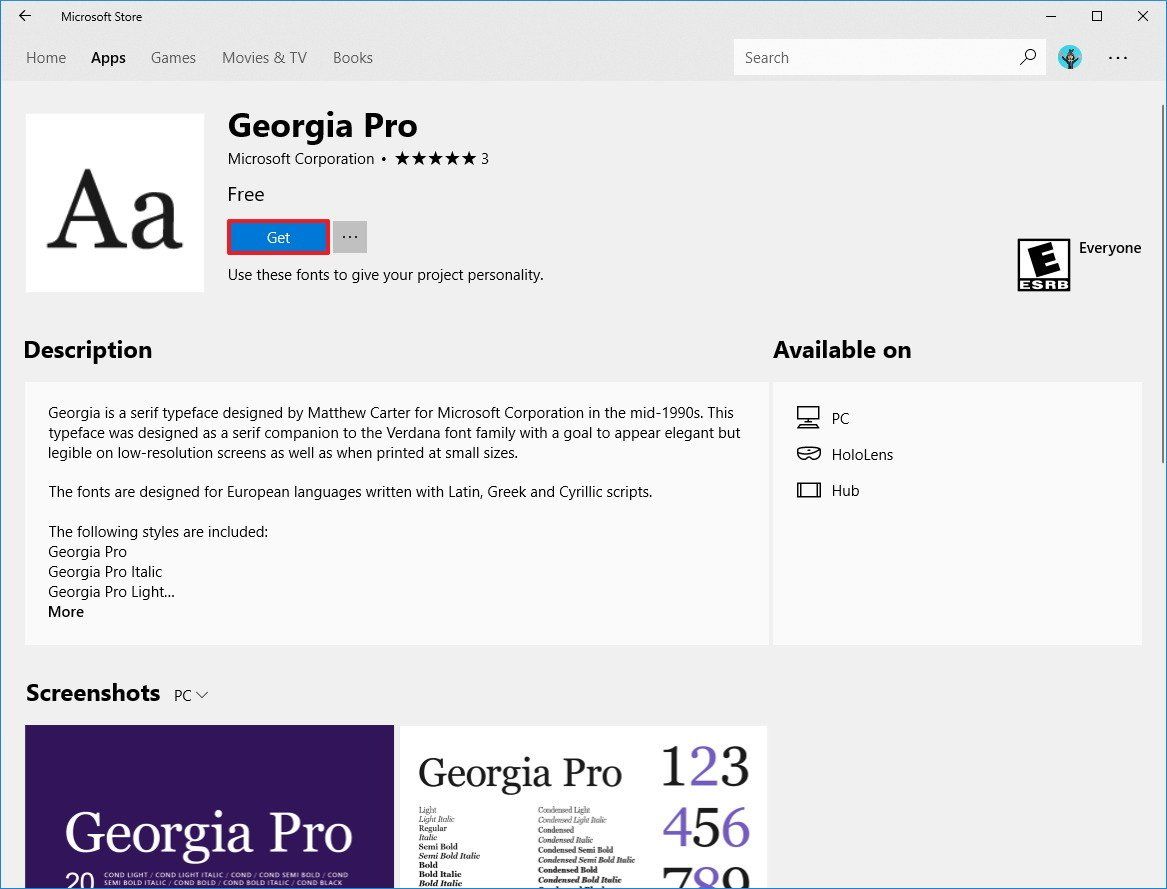Viewport: 1167px width, 889px height.
Task: Click the back arrow navigation icon
Action: (24, 16)
